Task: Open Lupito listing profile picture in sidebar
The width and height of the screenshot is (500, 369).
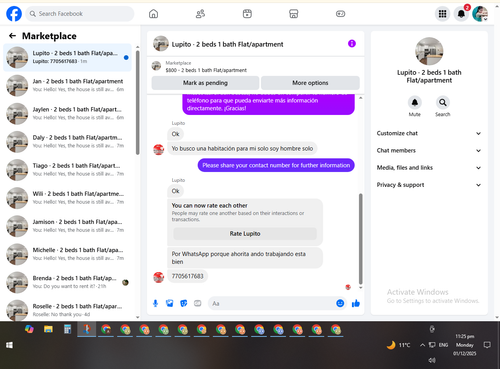Action: click(x=429, y=51)
